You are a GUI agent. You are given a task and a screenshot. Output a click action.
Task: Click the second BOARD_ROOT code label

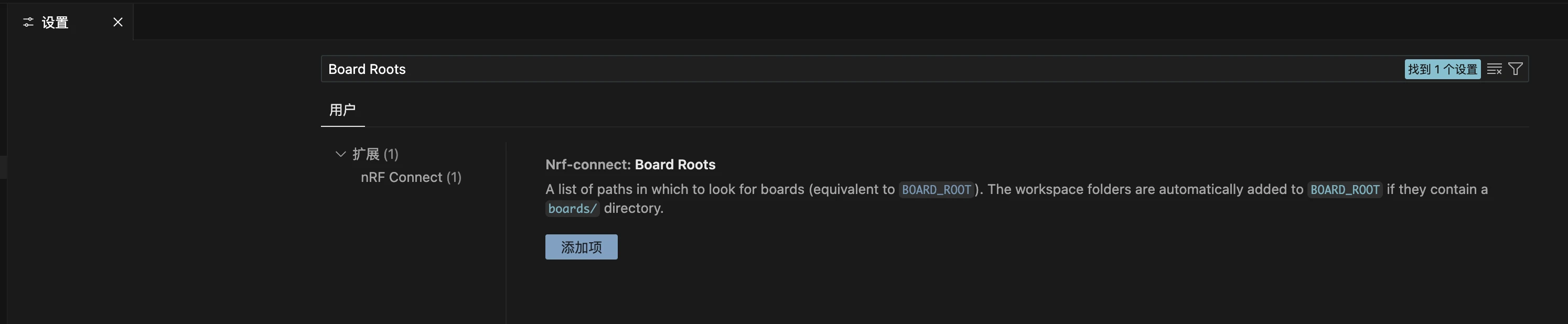click(1345, 190)
